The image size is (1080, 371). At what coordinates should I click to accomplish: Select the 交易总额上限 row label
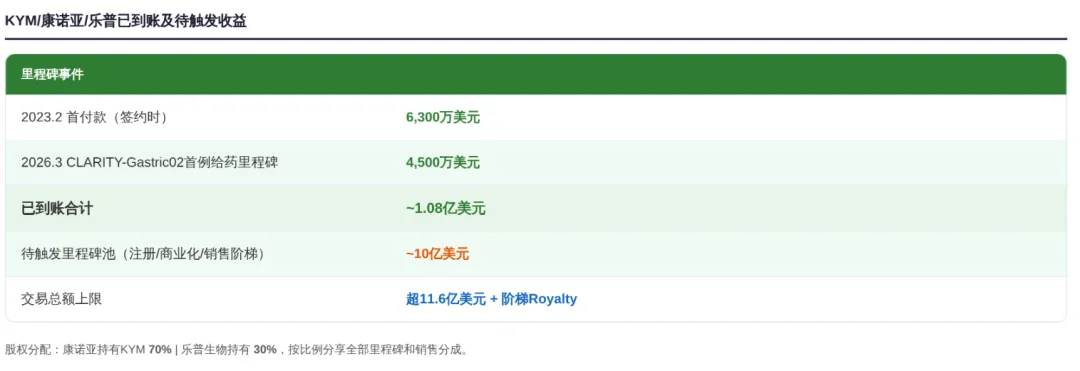[x=62, y=299]
